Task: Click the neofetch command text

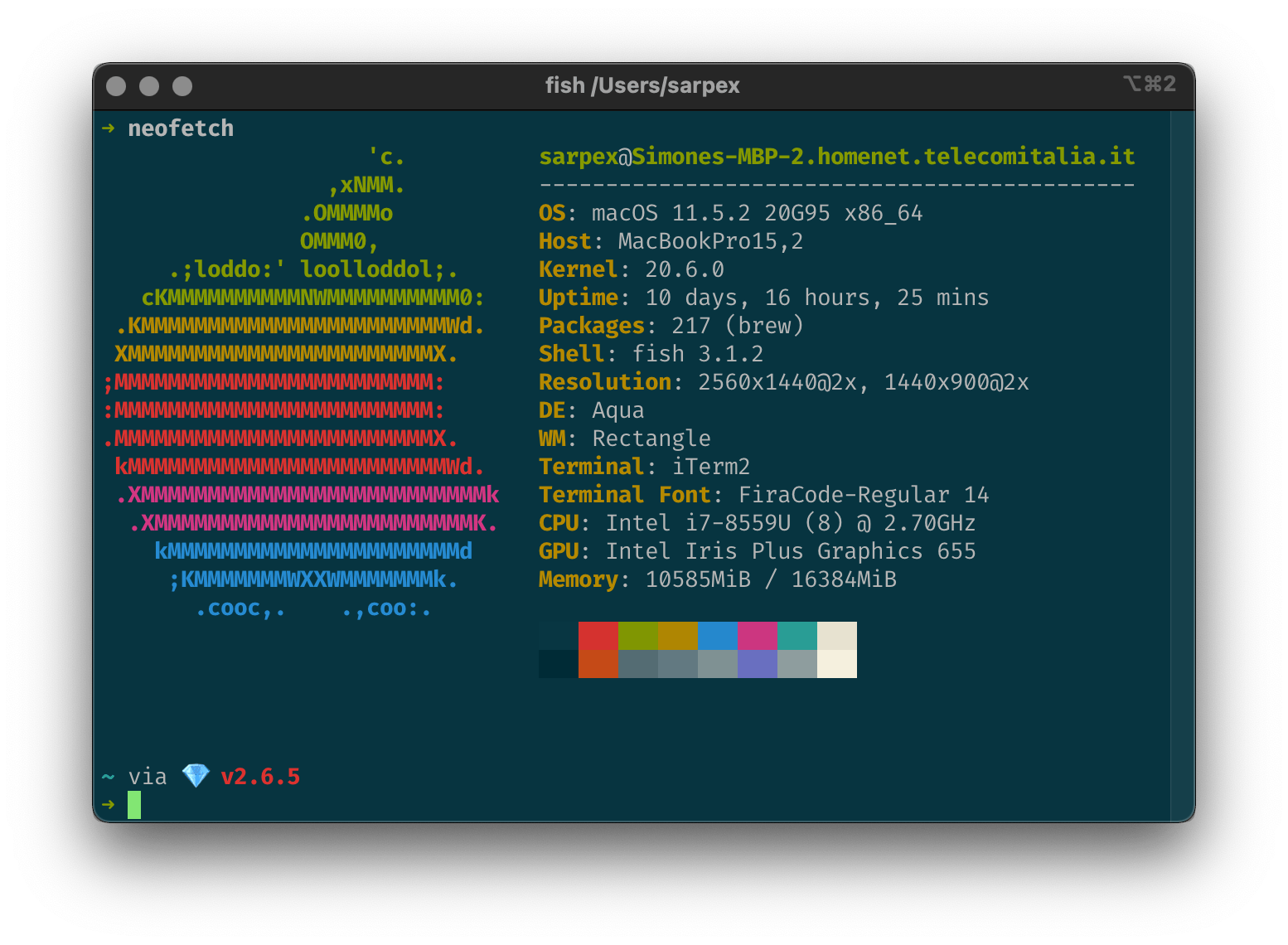Action: coord(181,128)
